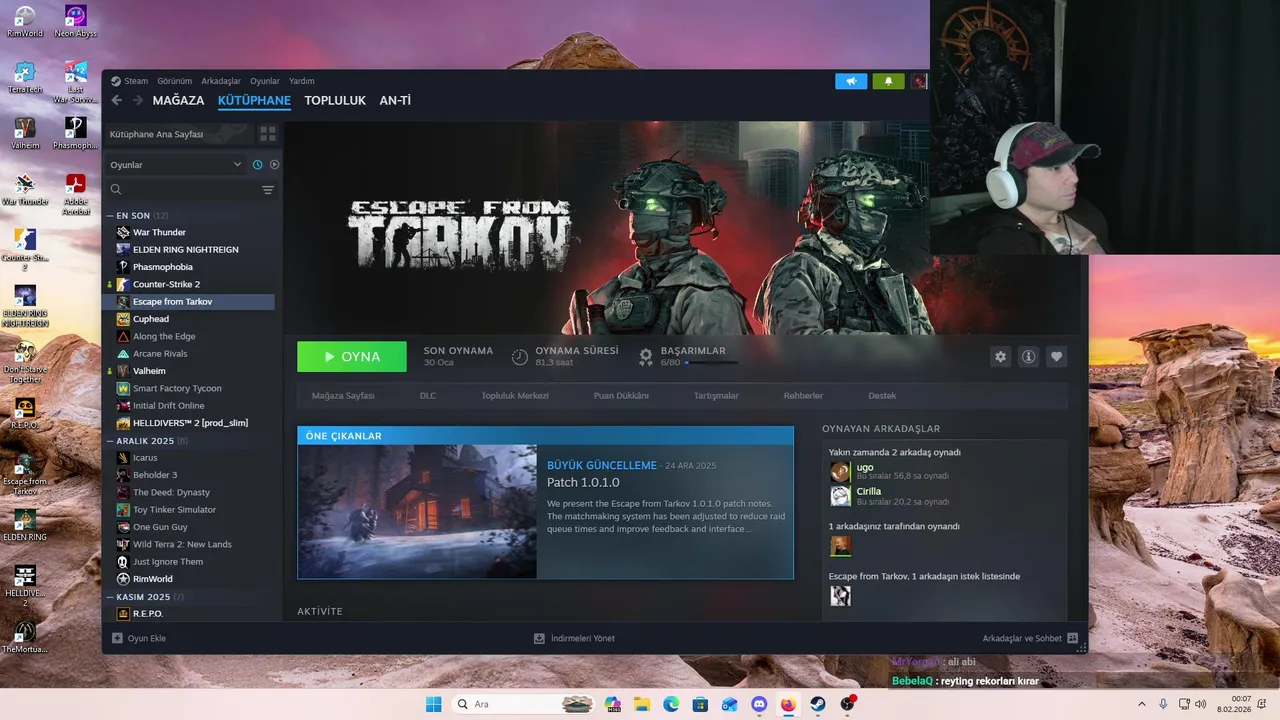
Task: Select Icarus in the library list
Action: click(x=190, y=457)
